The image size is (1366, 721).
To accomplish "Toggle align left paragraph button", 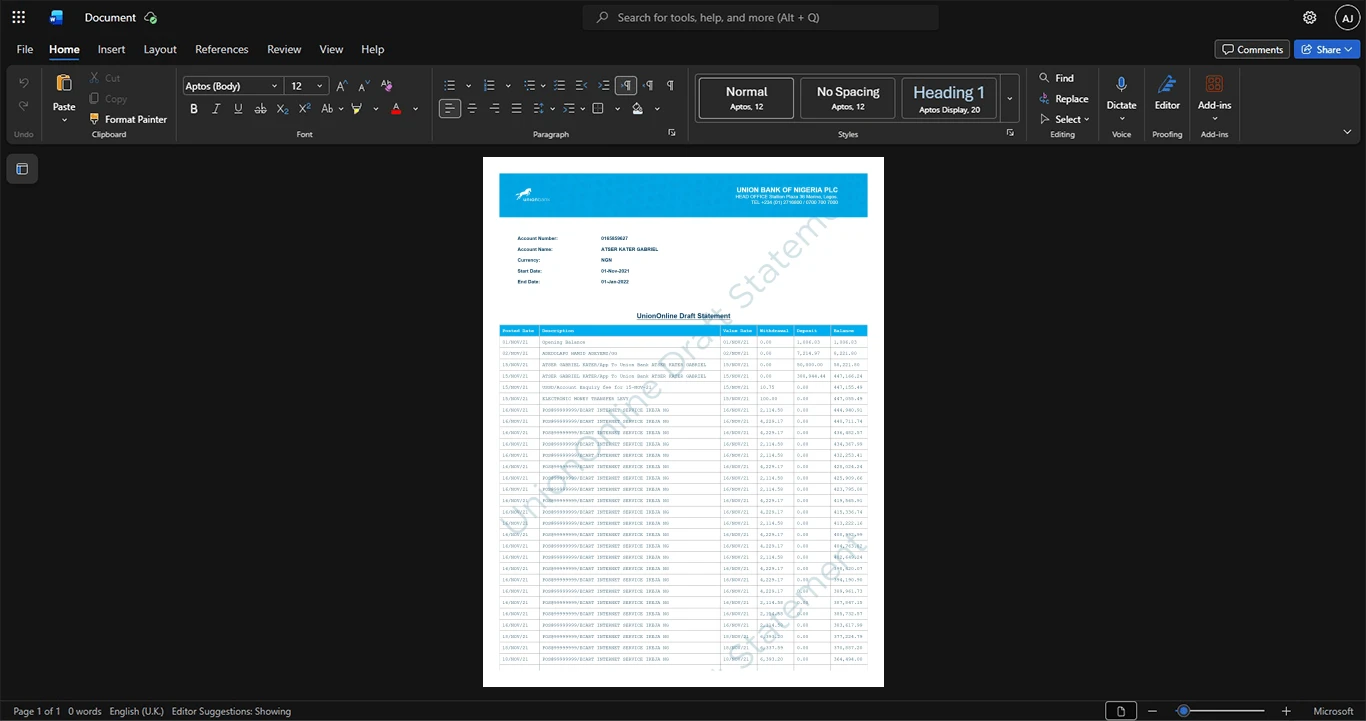I will click(x=450, y=108).
